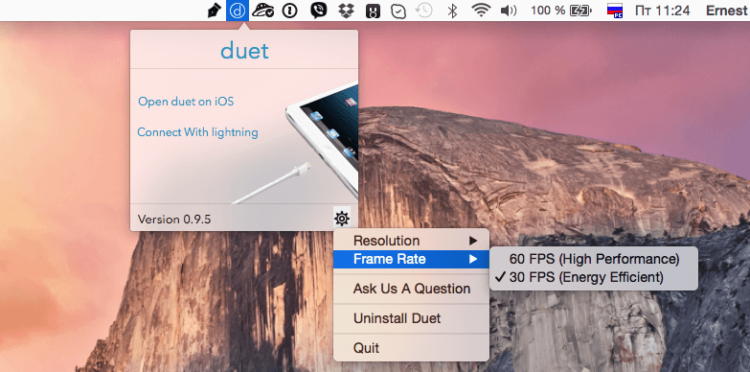Select the checked 30 FPS (Energy Efficient) option
This screenshot has width=750, height=372.
click(x=594, y=277)
